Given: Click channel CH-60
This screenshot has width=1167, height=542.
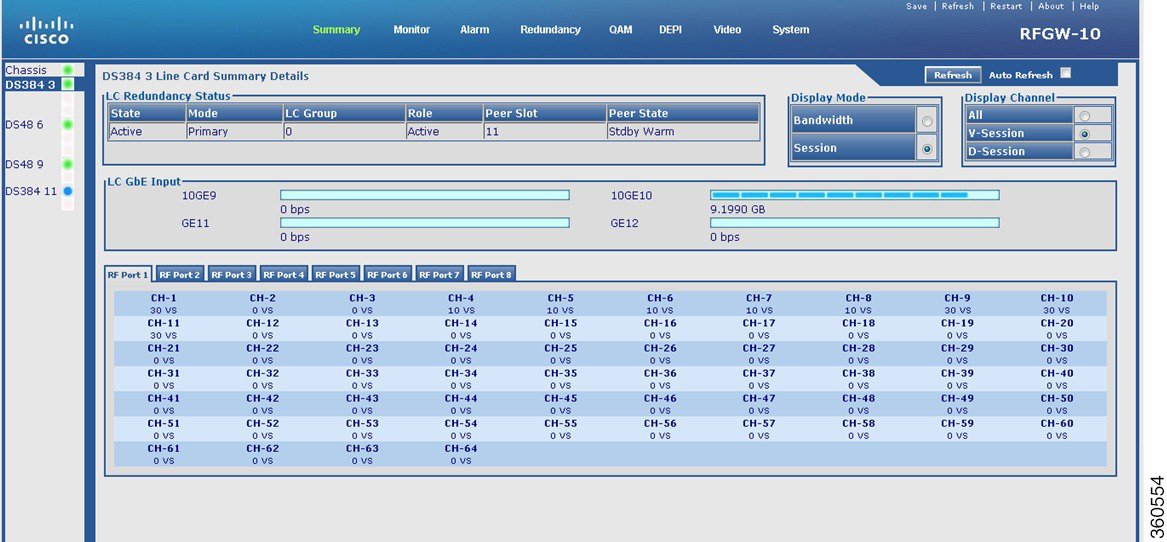Looking at the screenshot, I should tap(1056, 424).
